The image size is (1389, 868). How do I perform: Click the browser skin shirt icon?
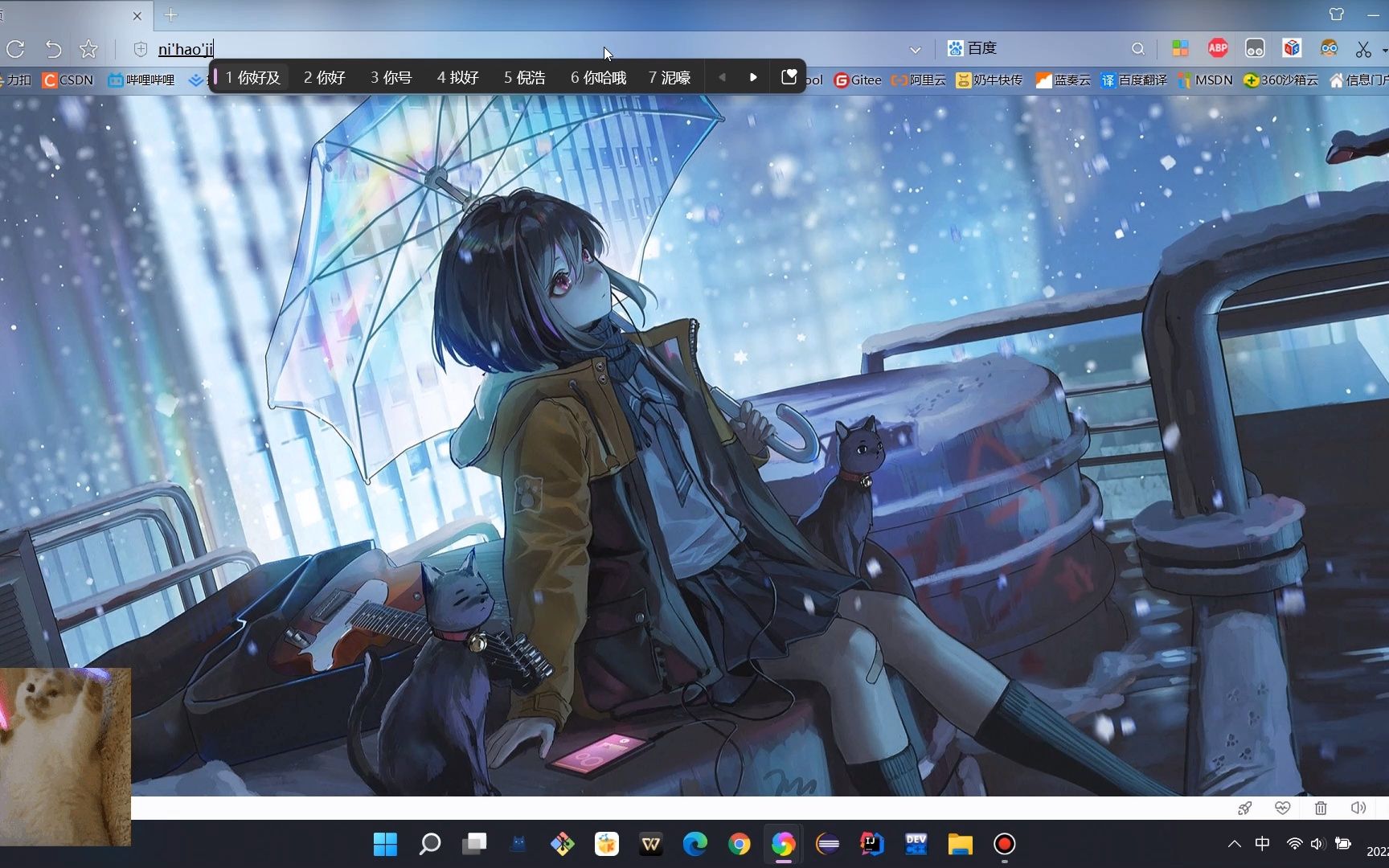click(1337, 14)
